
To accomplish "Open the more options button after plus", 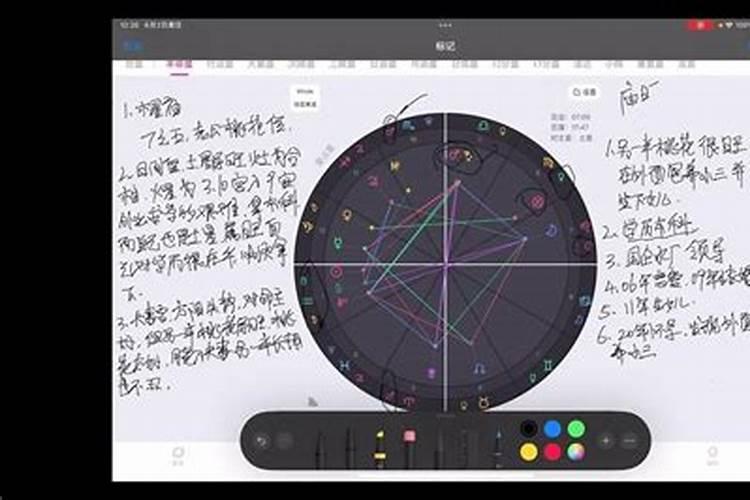I will [630, 441].
